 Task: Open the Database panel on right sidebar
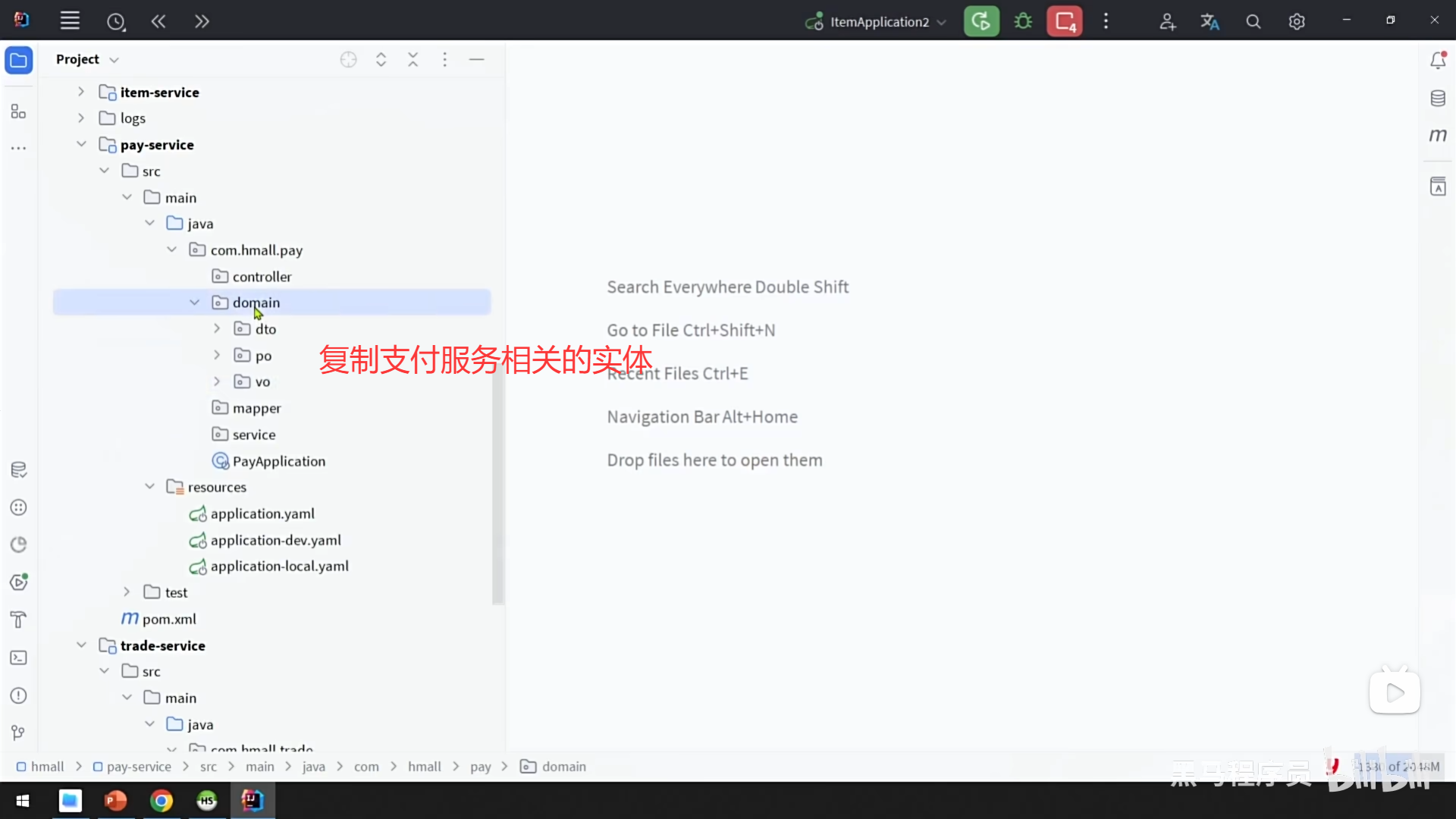coord(1438,98)
